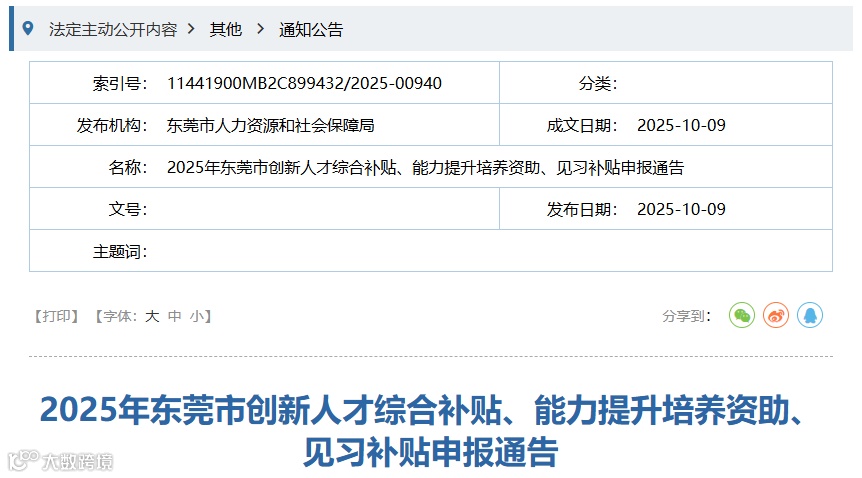The height and width of the screenshot is (478, 862).
Task: Click the 分类 label
Action: [598, 84]
